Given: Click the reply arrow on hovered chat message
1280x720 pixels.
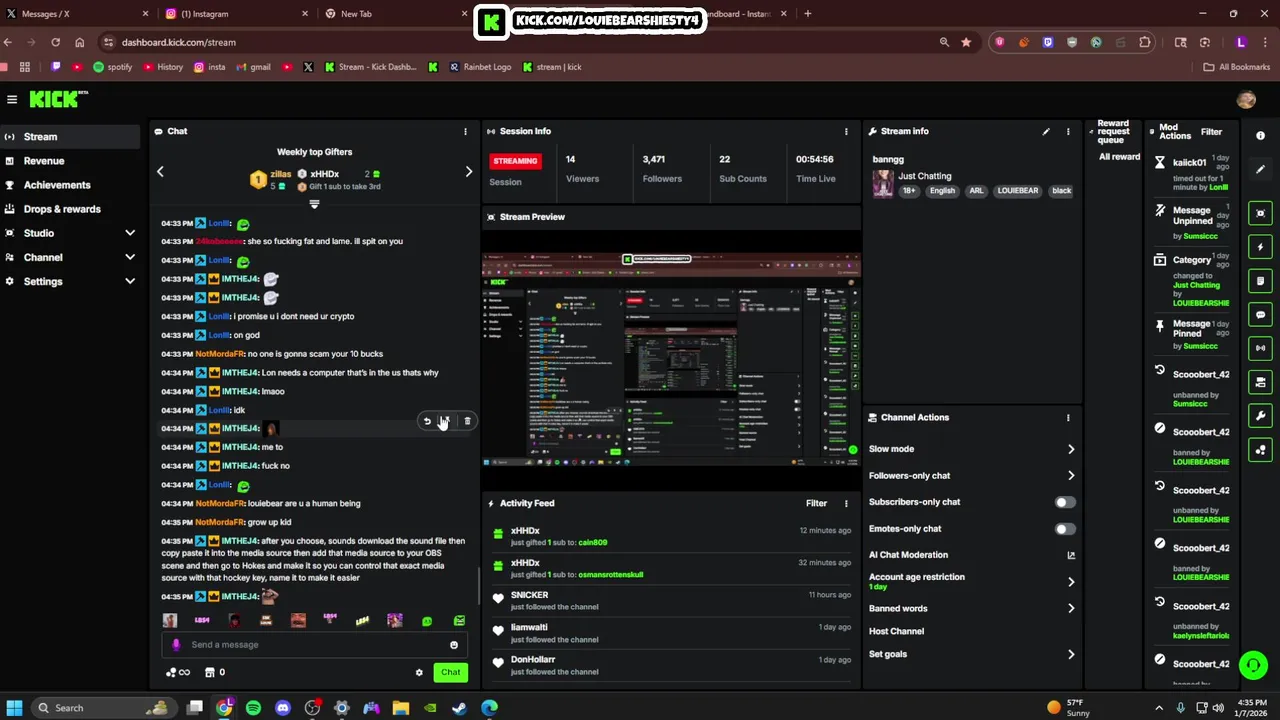Looking at the screenshot, I should pyautogui.click(x=427, y=421).
